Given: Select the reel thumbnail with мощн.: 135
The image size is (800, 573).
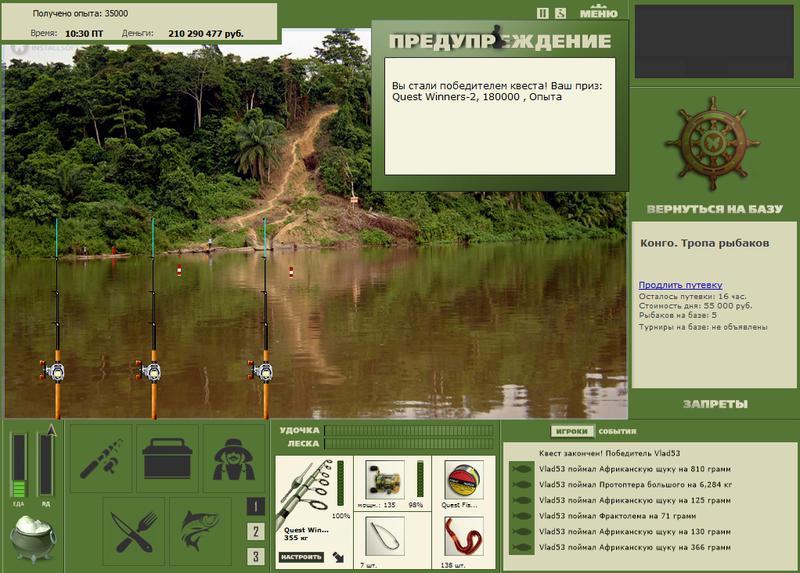Looking at the screenshot, I should pos(385,480).
